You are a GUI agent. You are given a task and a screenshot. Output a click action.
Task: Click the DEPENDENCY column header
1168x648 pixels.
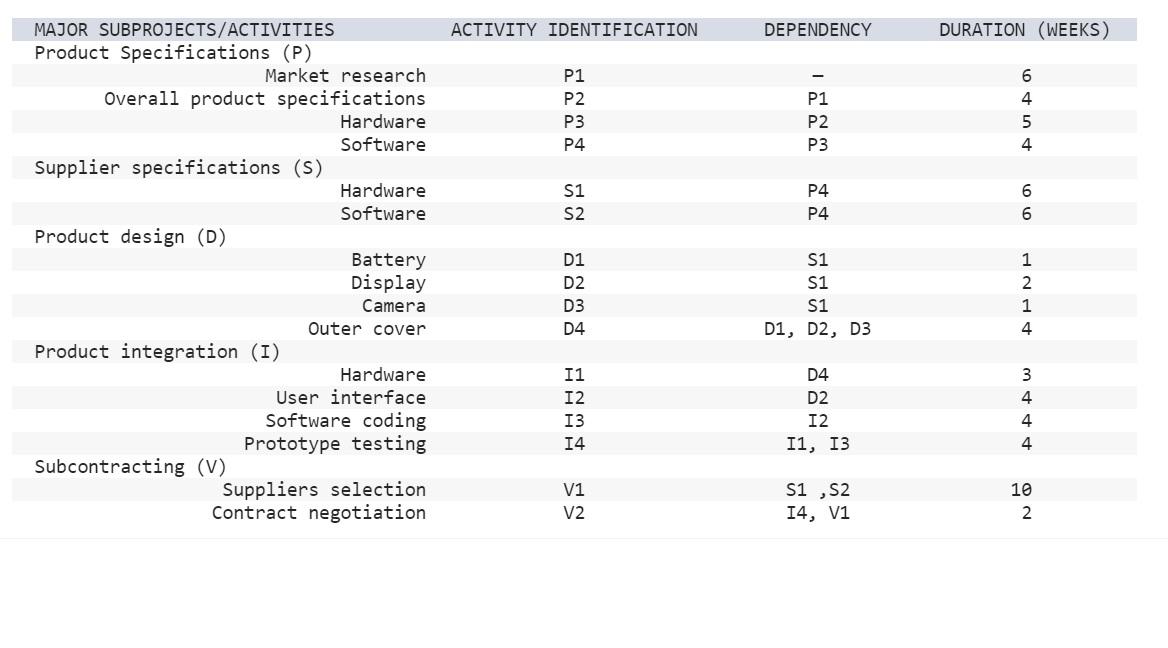coord(817,30)
